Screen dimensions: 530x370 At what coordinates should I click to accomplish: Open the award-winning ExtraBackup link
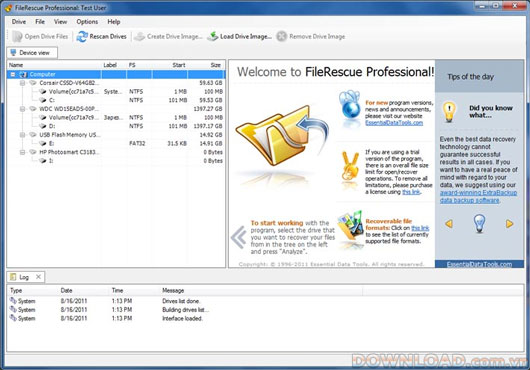(x=478, y=196)
